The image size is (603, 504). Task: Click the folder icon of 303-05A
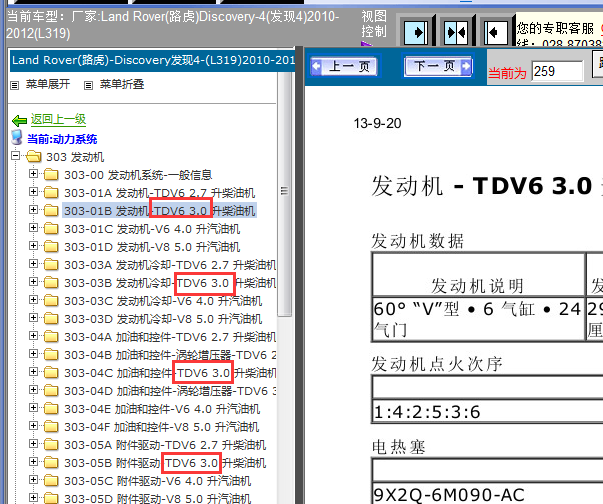tap(51, 444)
